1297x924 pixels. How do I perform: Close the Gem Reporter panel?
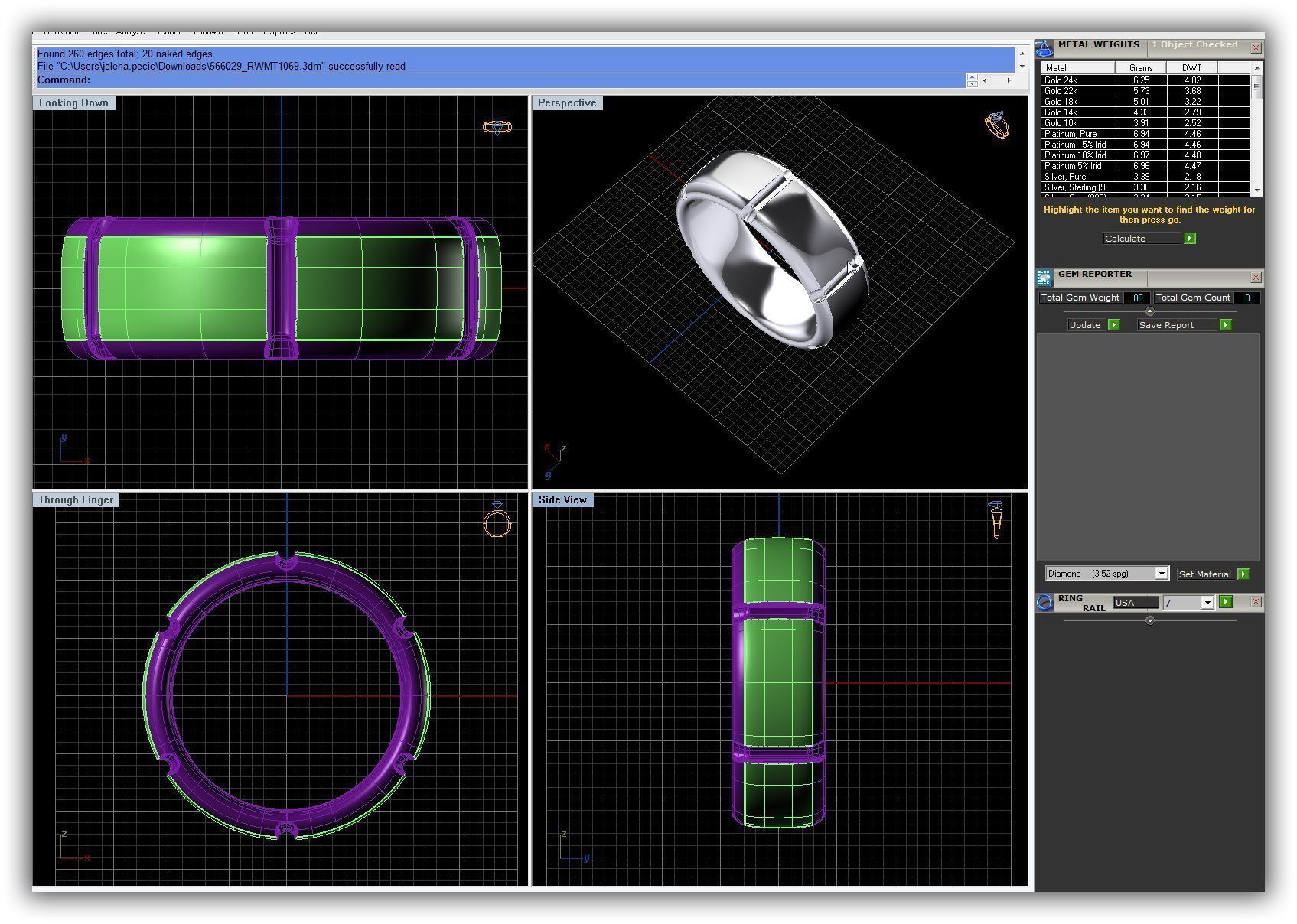tap(1256, 277)
